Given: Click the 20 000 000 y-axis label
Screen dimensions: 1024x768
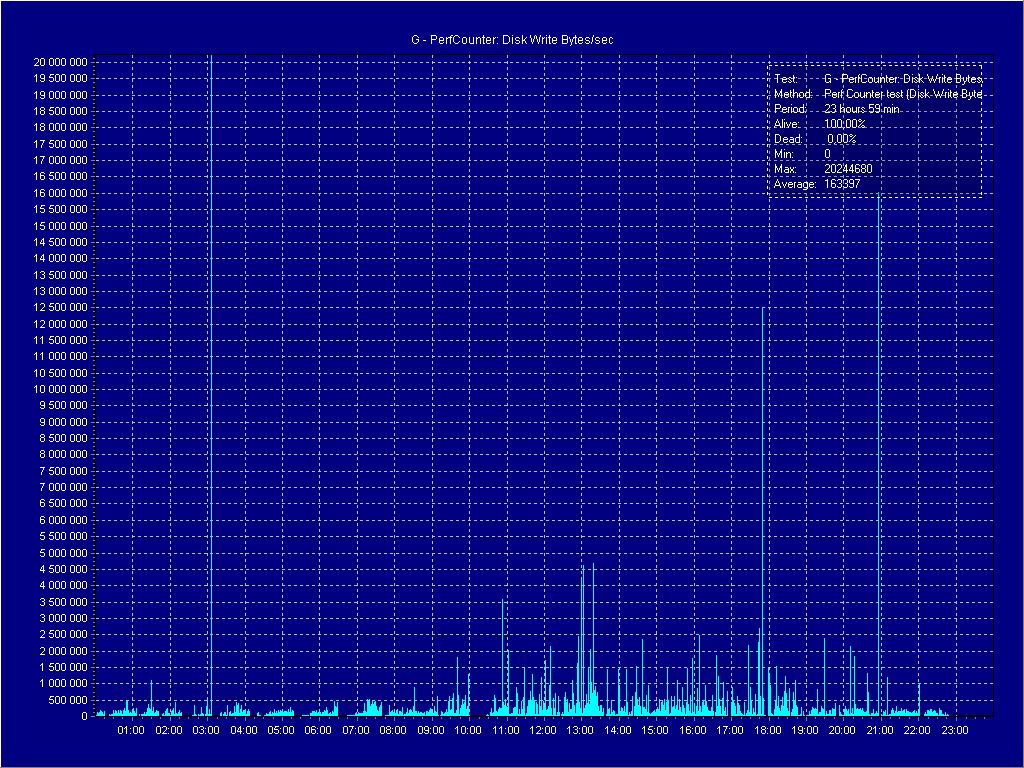Looking at the screenshot, I should point(61,62).
